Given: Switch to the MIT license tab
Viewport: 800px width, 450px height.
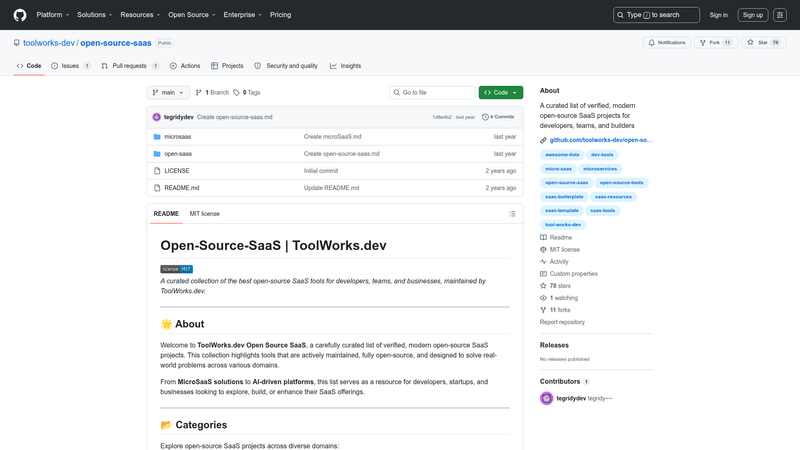Looking at the screenshot, I should point(205,214).
